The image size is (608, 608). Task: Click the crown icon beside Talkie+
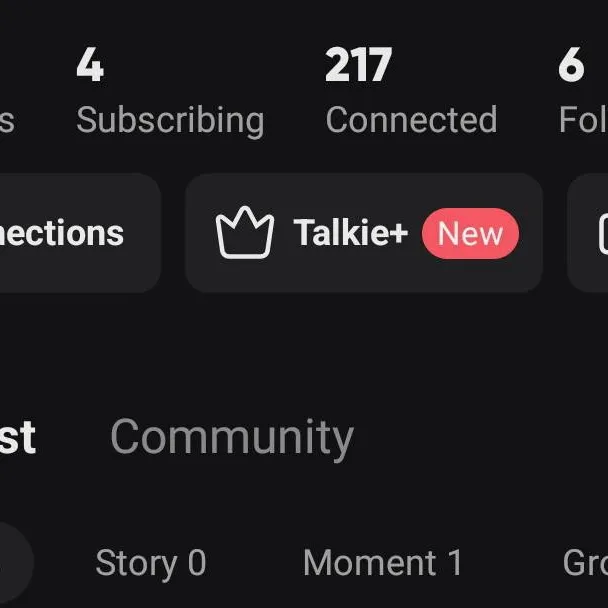pyautogui.click(x=245, y=233)
